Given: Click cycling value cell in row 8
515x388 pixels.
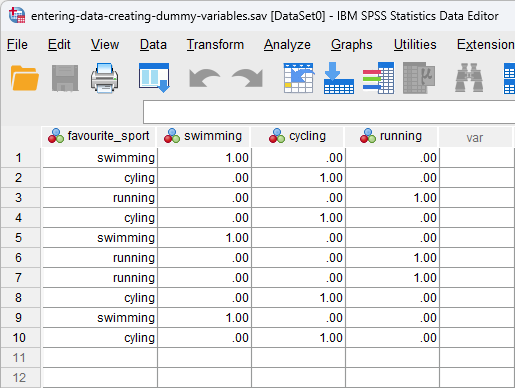Looking at the screenshot, I should 299,298.
